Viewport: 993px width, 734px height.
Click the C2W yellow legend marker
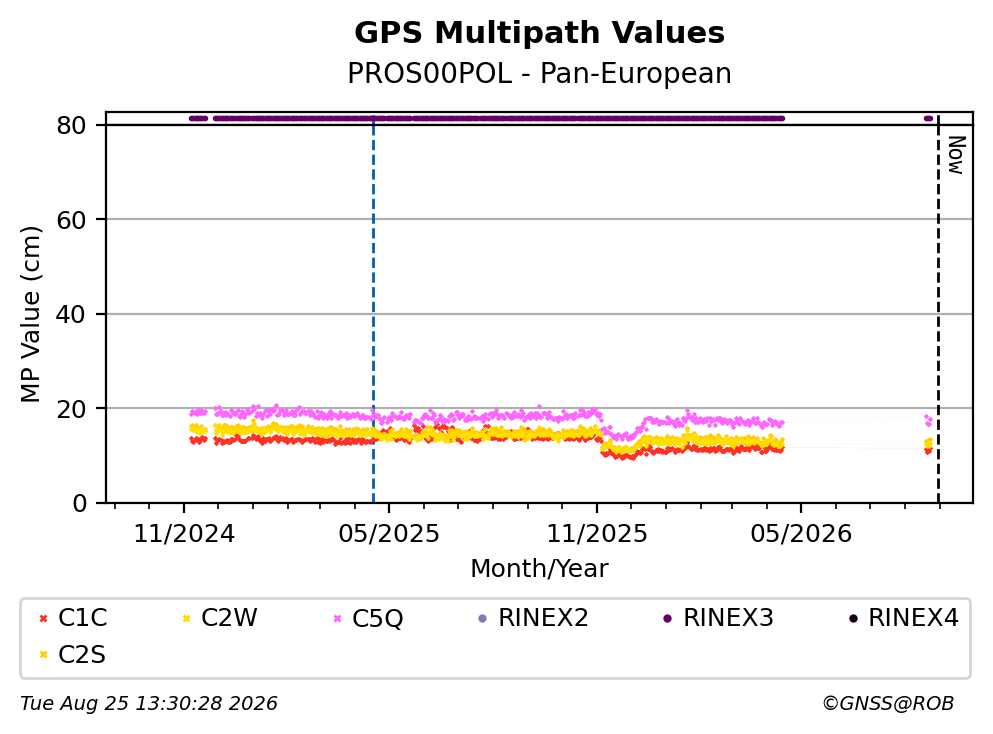(x=186, y=619)
